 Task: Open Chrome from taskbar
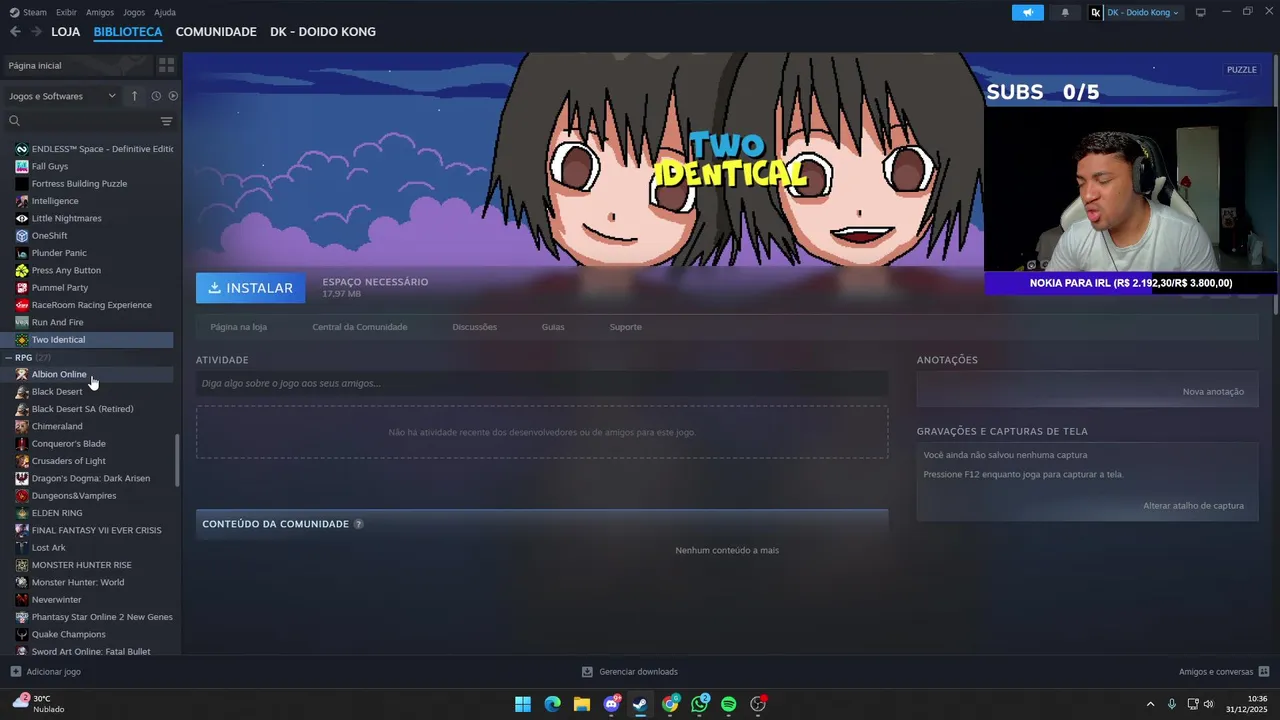point(670,704)
